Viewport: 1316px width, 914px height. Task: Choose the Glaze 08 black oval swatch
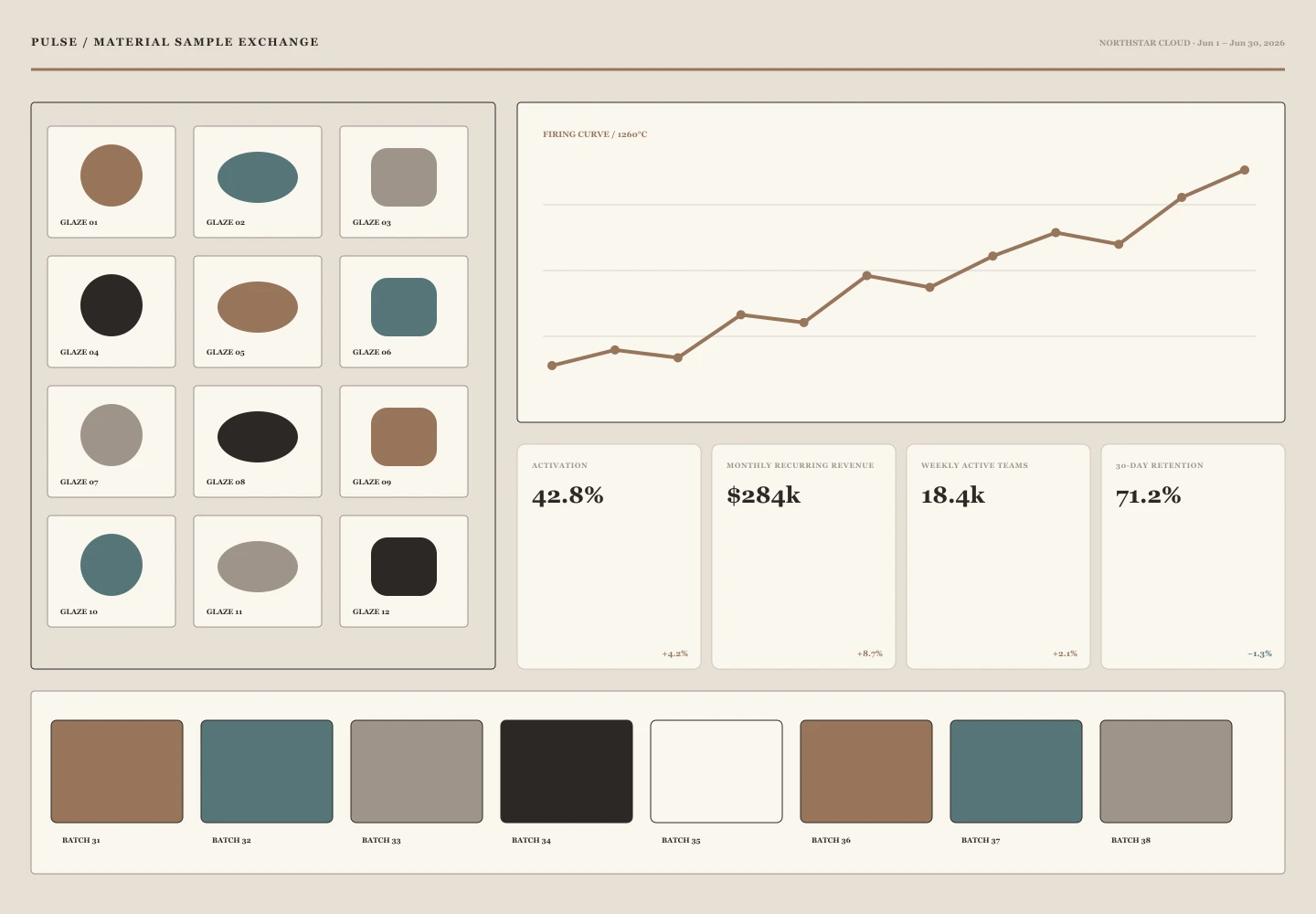(258, 437)
